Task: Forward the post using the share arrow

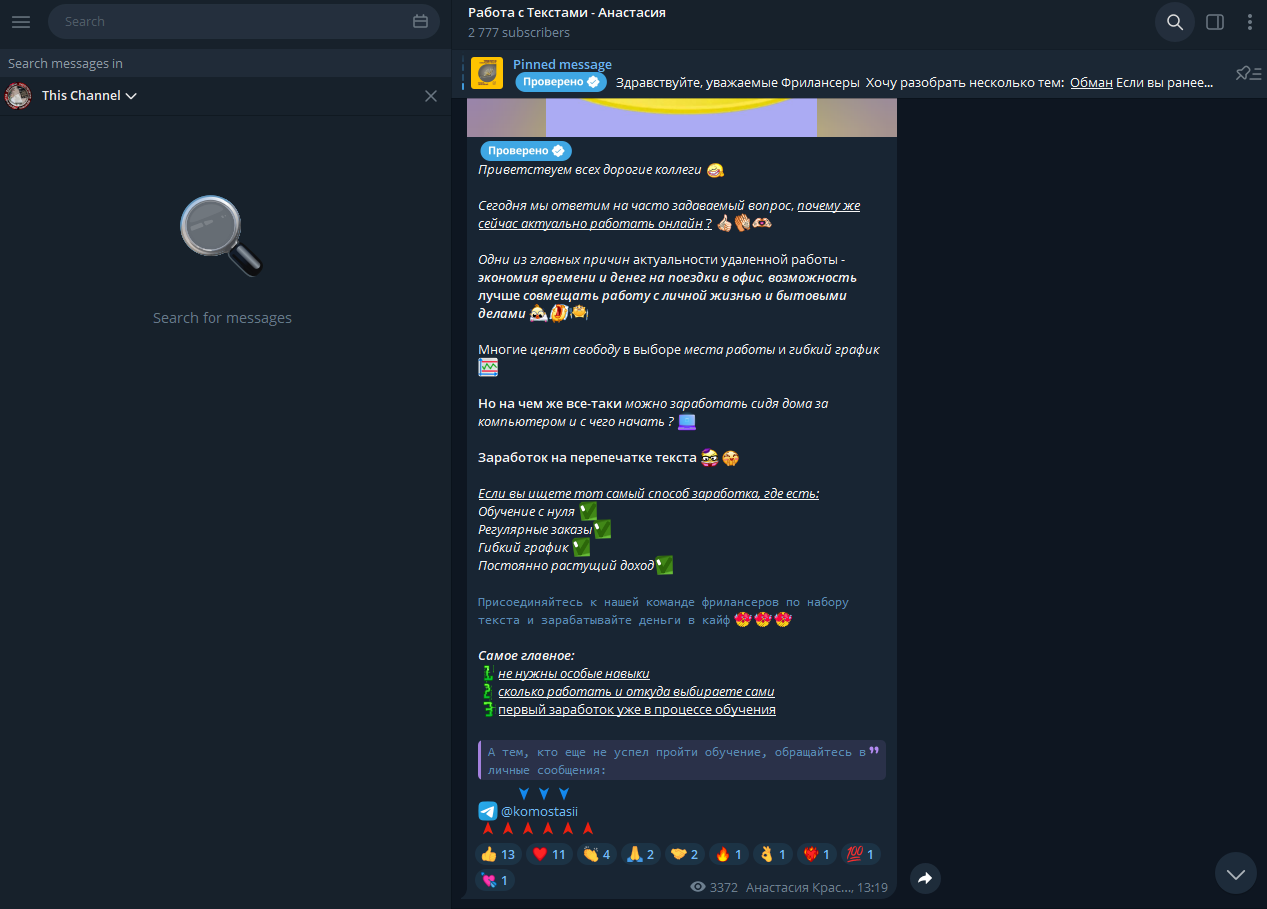Action: [925, 878]
